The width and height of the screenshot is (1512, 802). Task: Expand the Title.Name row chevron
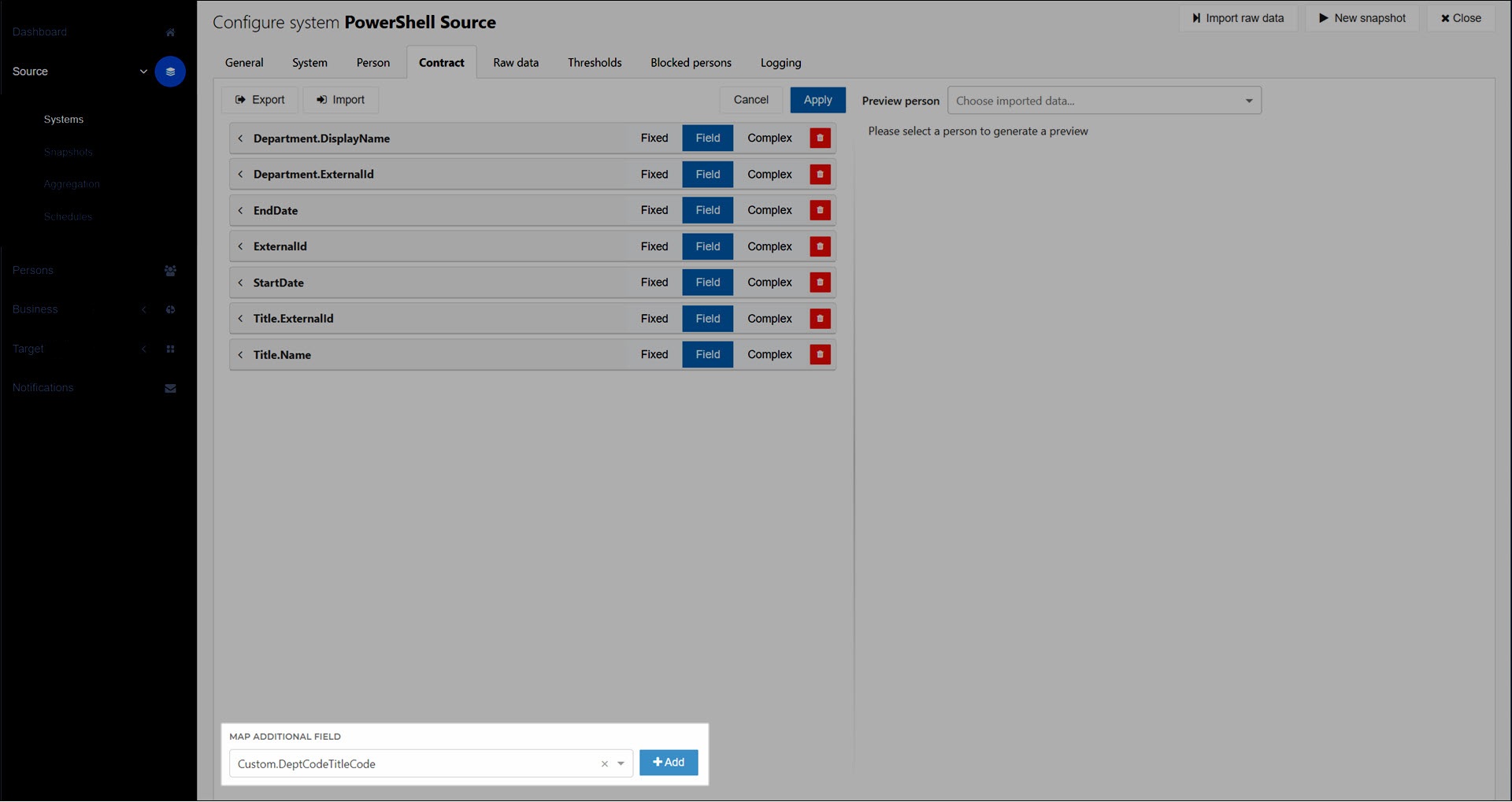(240, 355)
